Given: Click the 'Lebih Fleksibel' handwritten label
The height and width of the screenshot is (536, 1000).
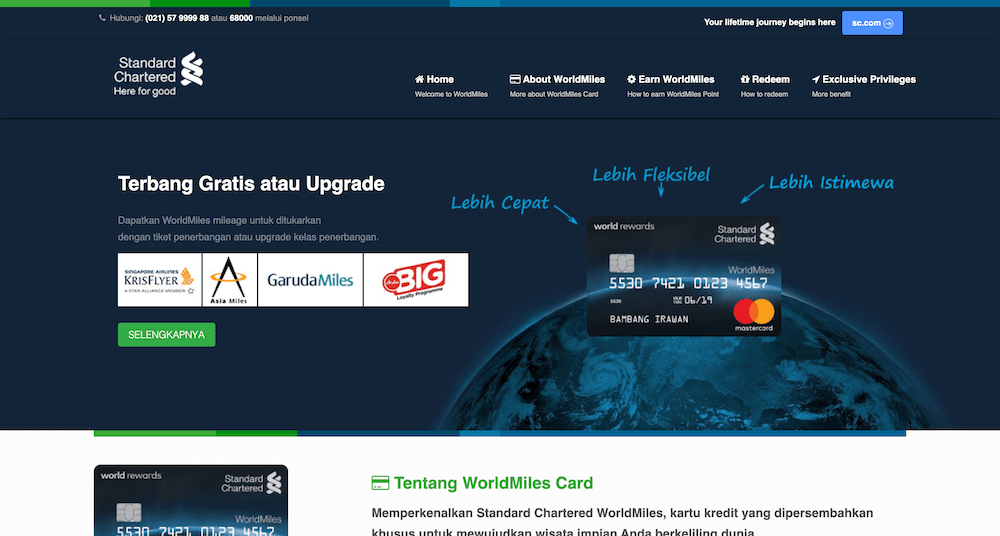Looking at the screenshot, I should [651, 175].
